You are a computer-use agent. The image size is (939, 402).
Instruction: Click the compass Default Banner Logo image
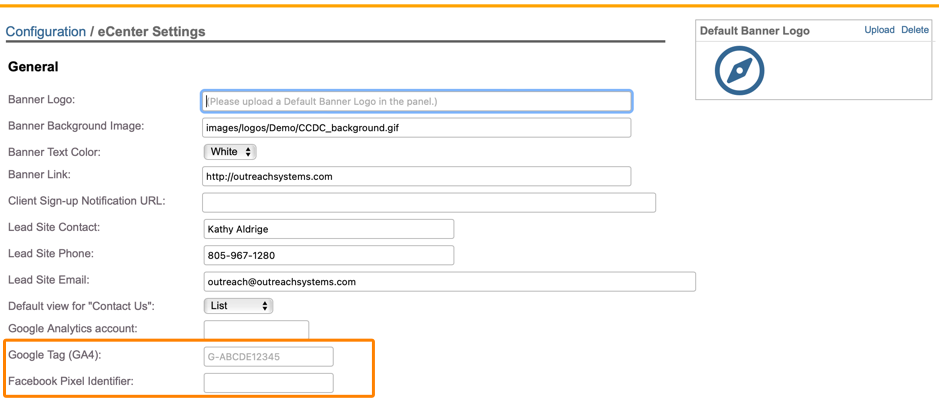[x=739, y=70]
